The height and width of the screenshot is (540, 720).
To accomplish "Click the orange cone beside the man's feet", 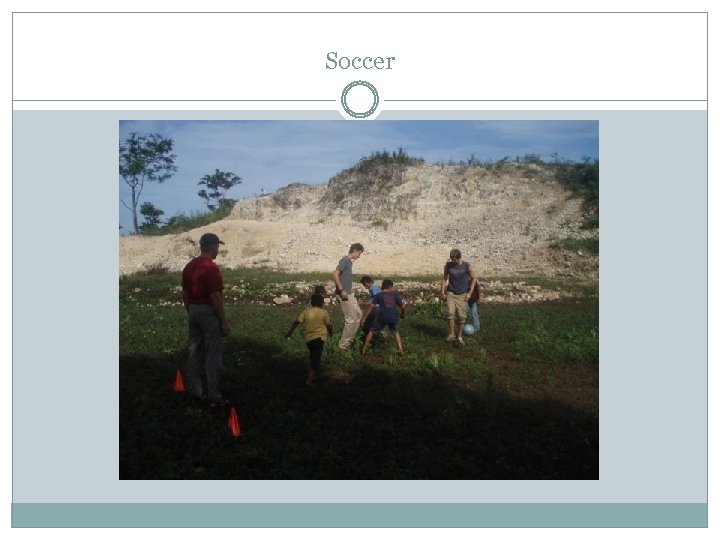I will click(x=179, y=381).
